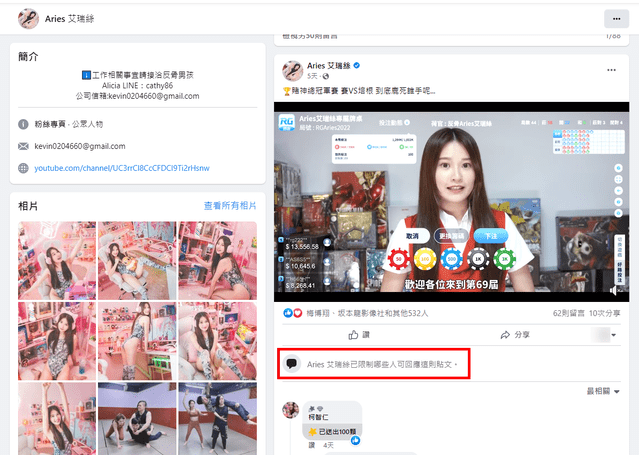The height and width of the screenshot is (455, 639).
Task: Open the 最相關 comment sorting dropdown
Action: point(603,391)
